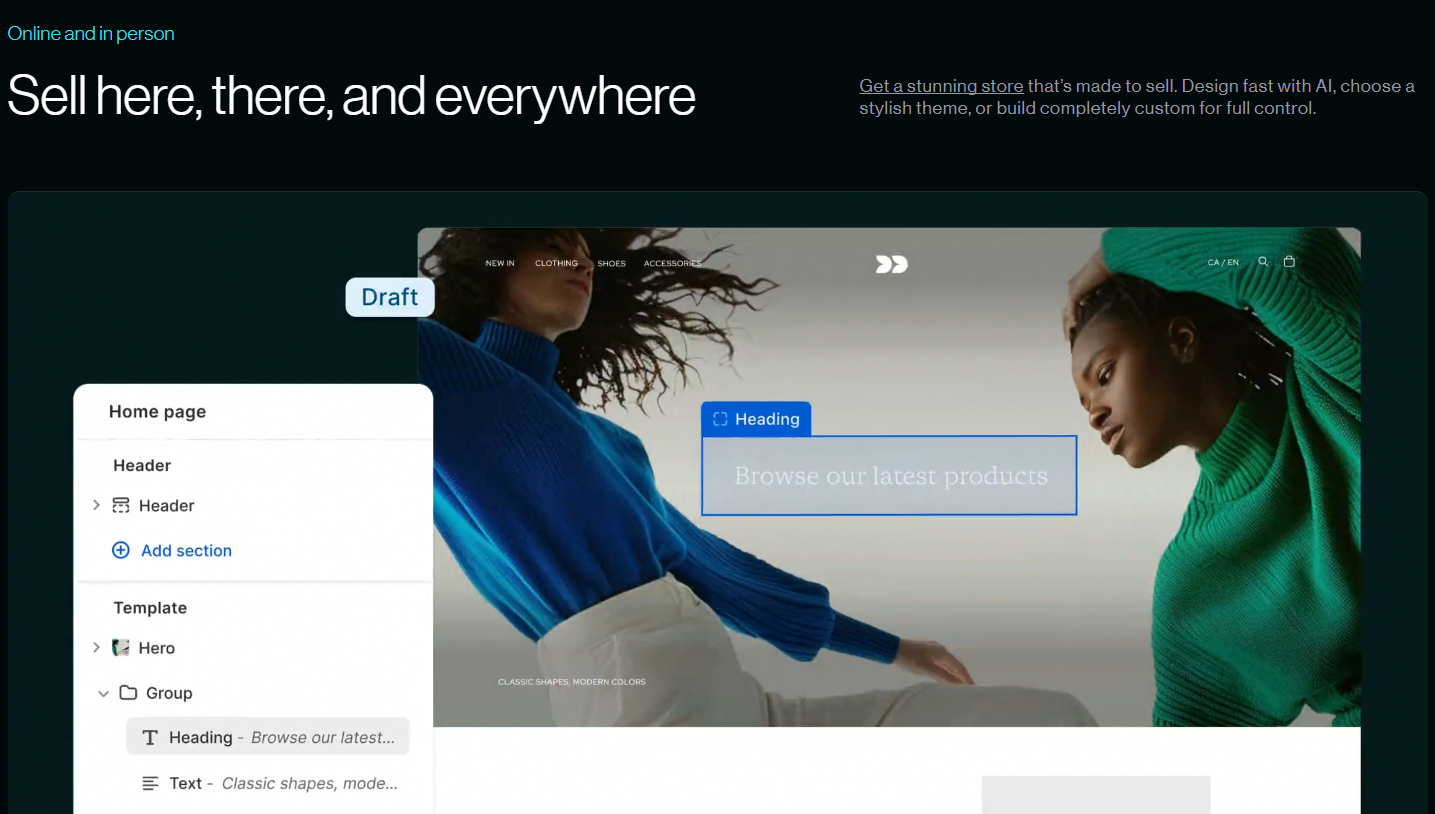This screenshot has width=1435, height=814.
Task: Select Heading item in the Group tree
Action: click(268, 738)
